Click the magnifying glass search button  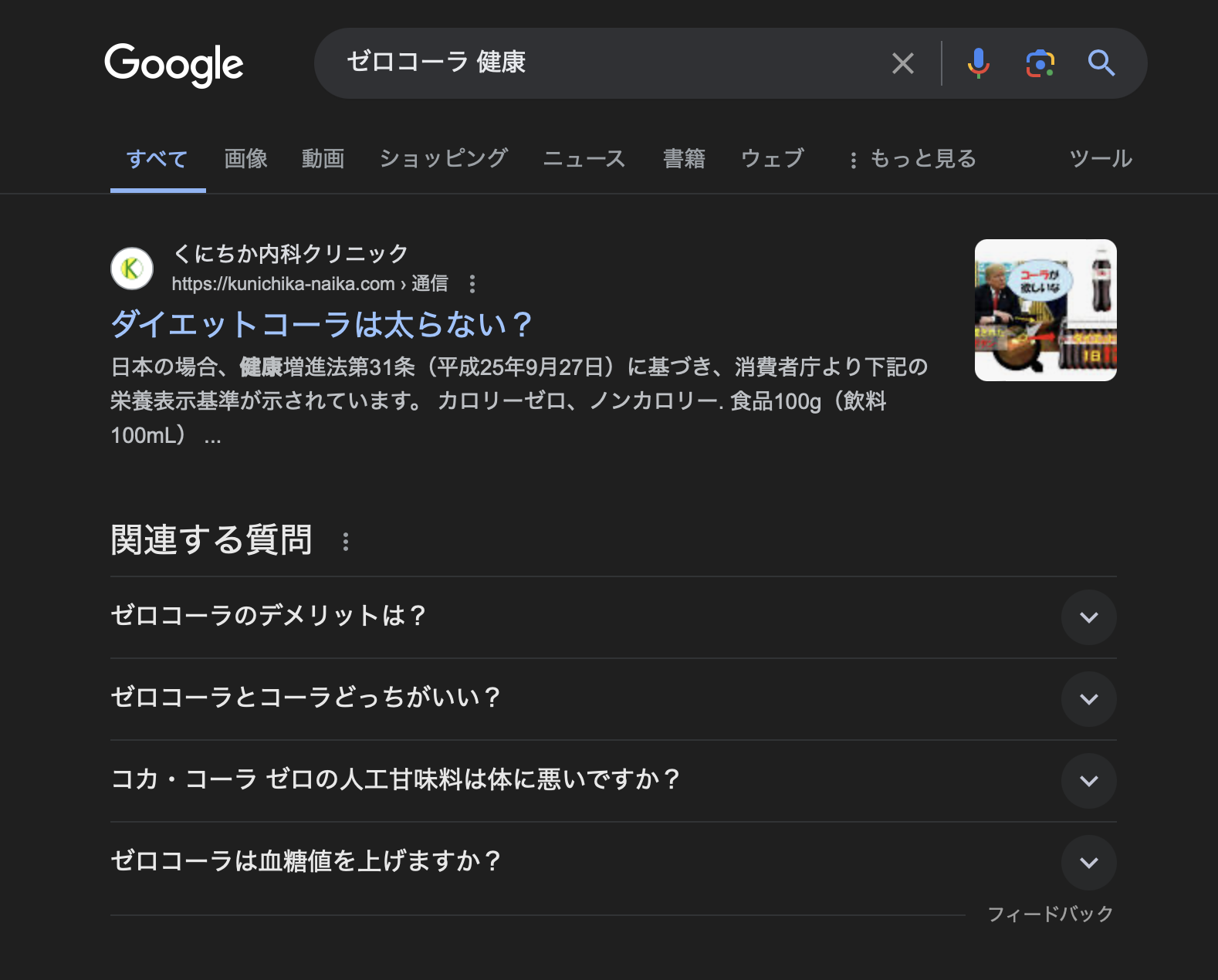[x=1101, y=63]
